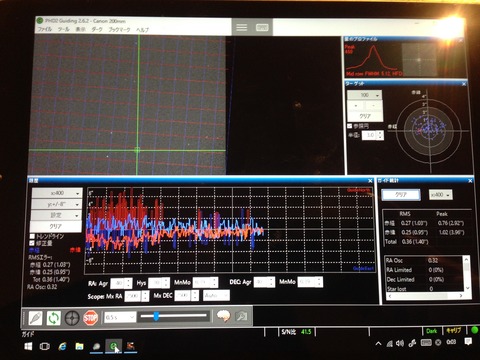Click RA Aggressiveness spinner arrows
Screen dimensions: 480x360
pos(128,283)
